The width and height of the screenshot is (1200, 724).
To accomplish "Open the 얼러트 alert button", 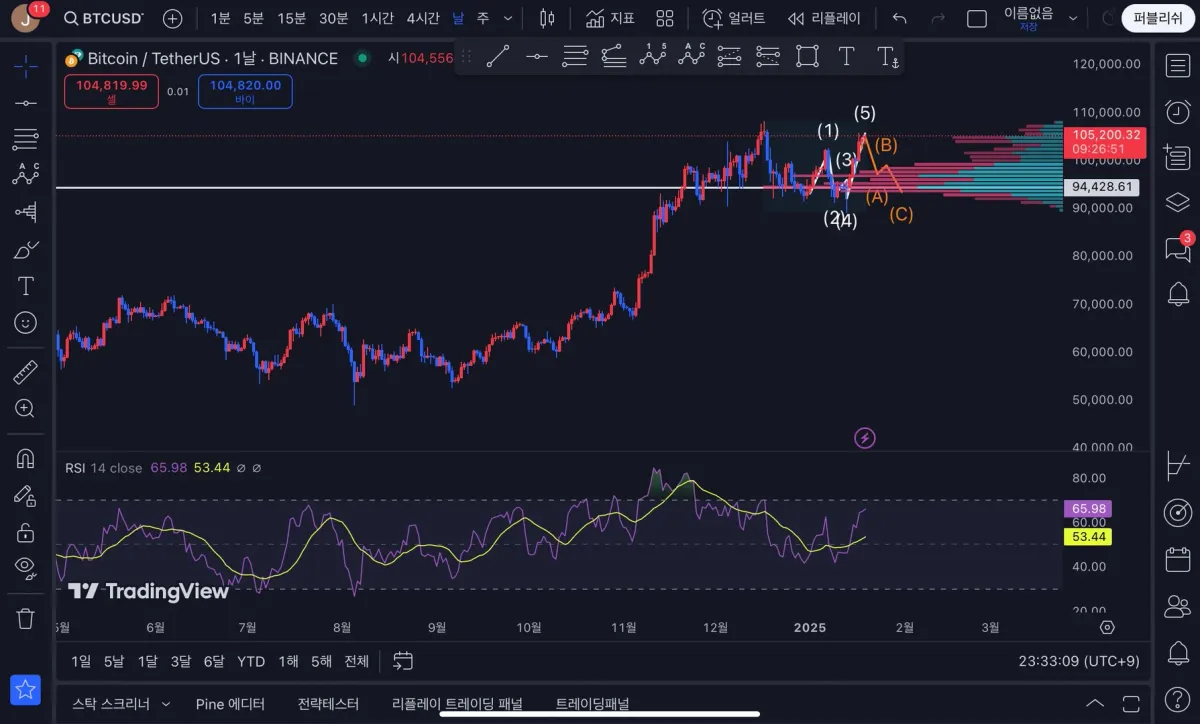I will pyautogui.click(x=733, y=18).
